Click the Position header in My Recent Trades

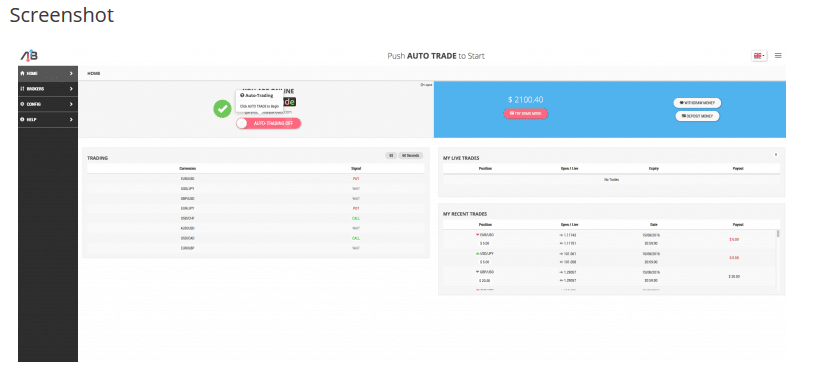coord(485,224)
